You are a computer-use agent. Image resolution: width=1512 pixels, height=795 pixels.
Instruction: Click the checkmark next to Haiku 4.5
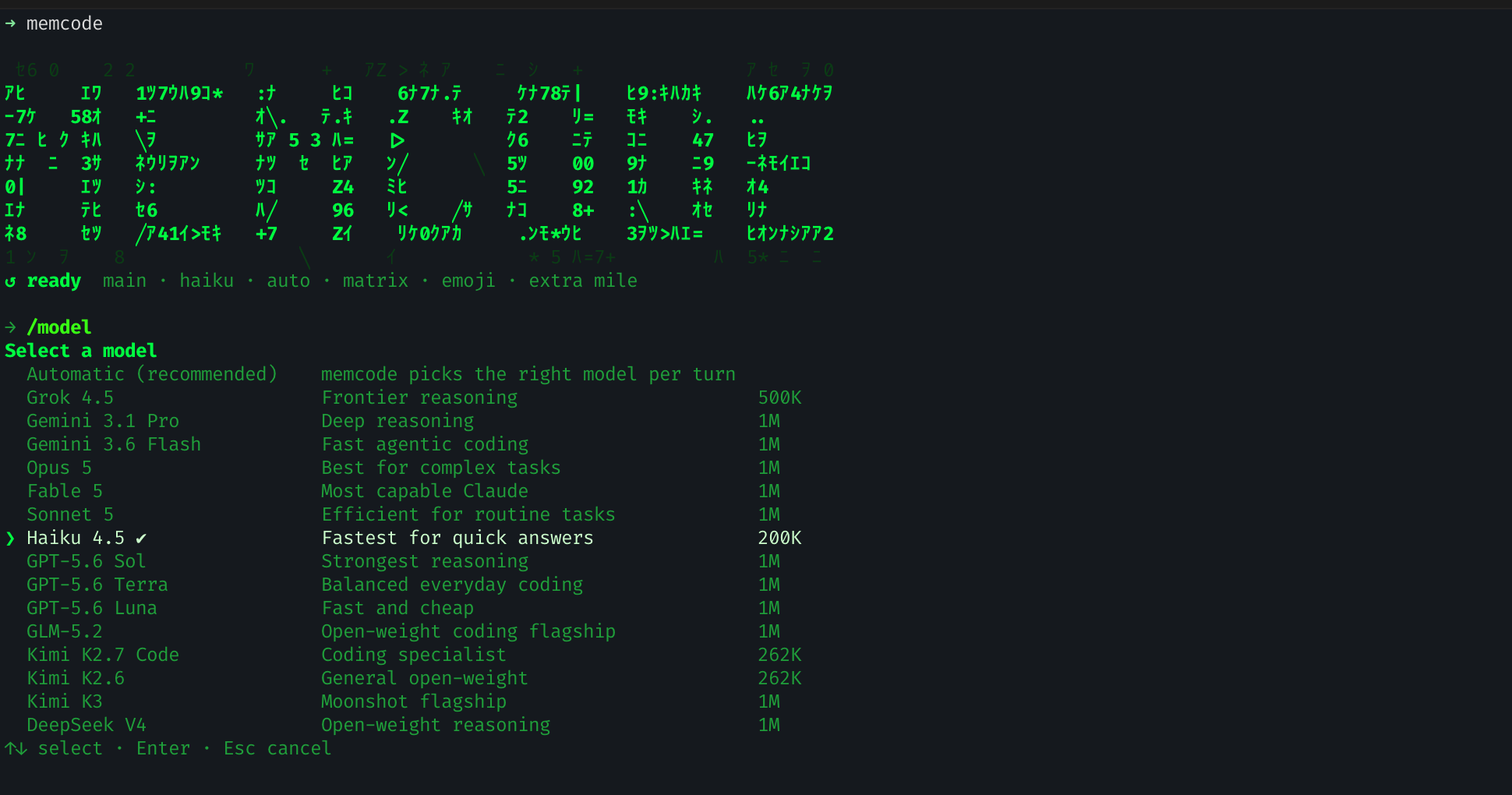tap(141, 538)
